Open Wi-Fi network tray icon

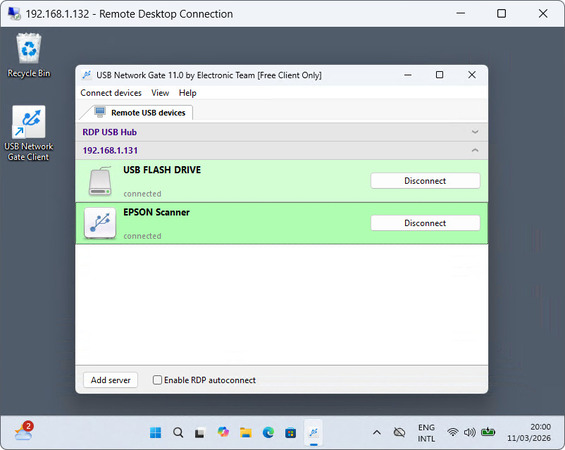click(453, 432)
